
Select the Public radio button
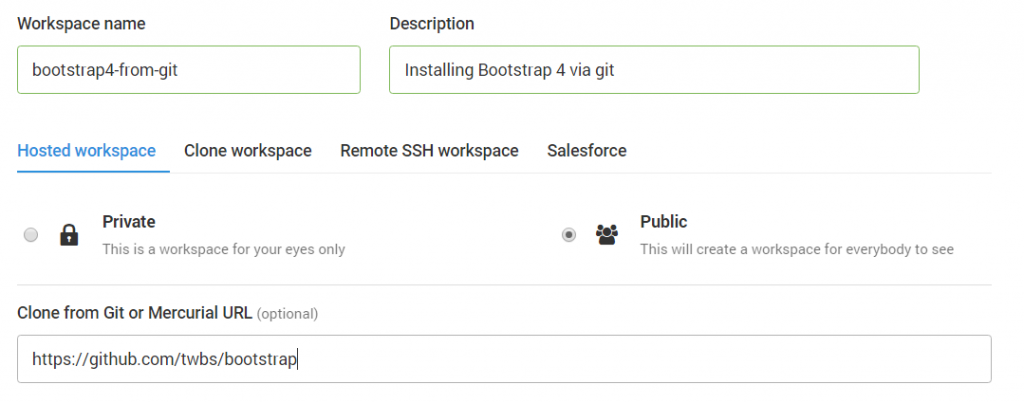pos(569,234)
